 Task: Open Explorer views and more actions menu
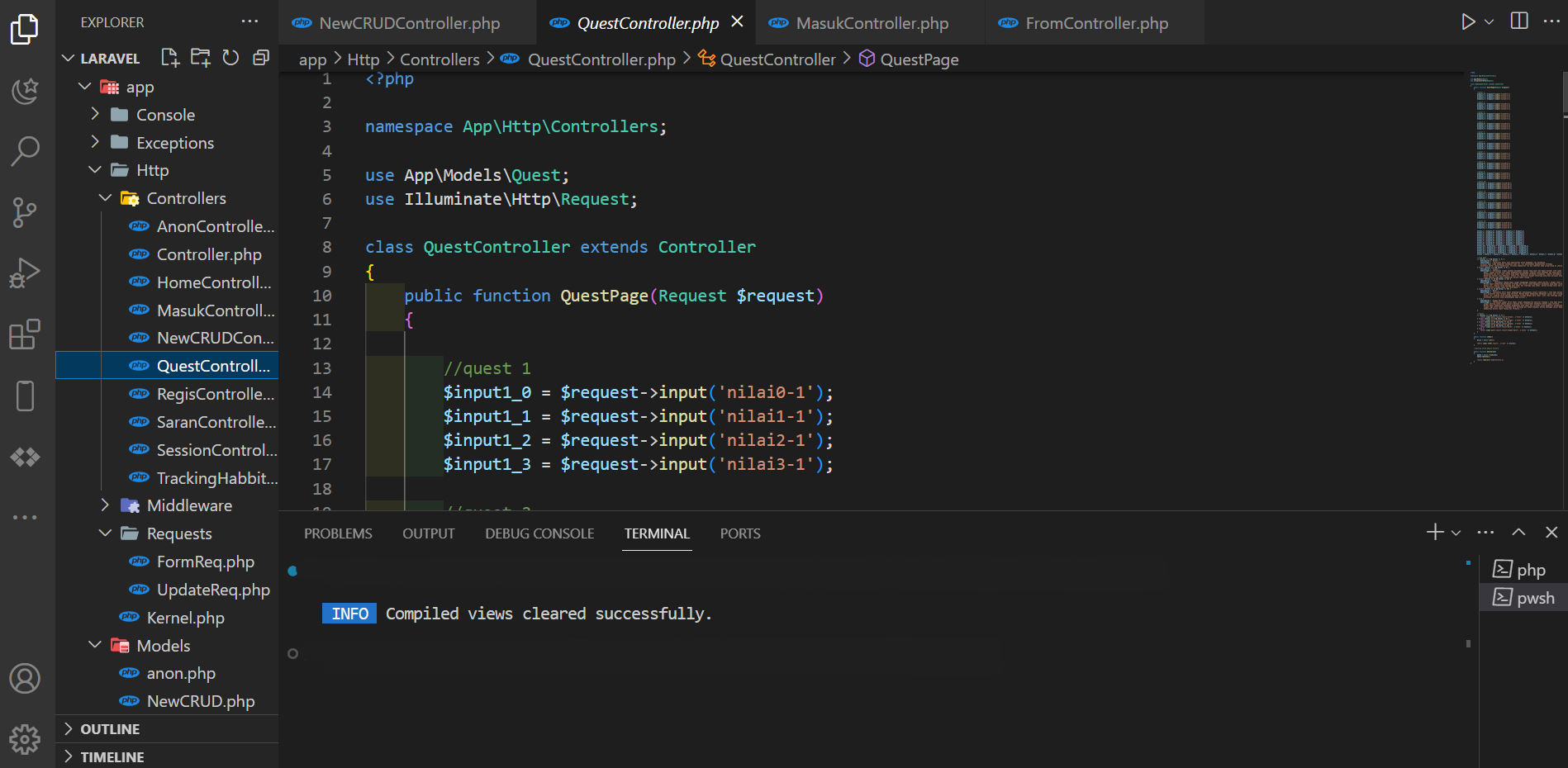(249, 21)
